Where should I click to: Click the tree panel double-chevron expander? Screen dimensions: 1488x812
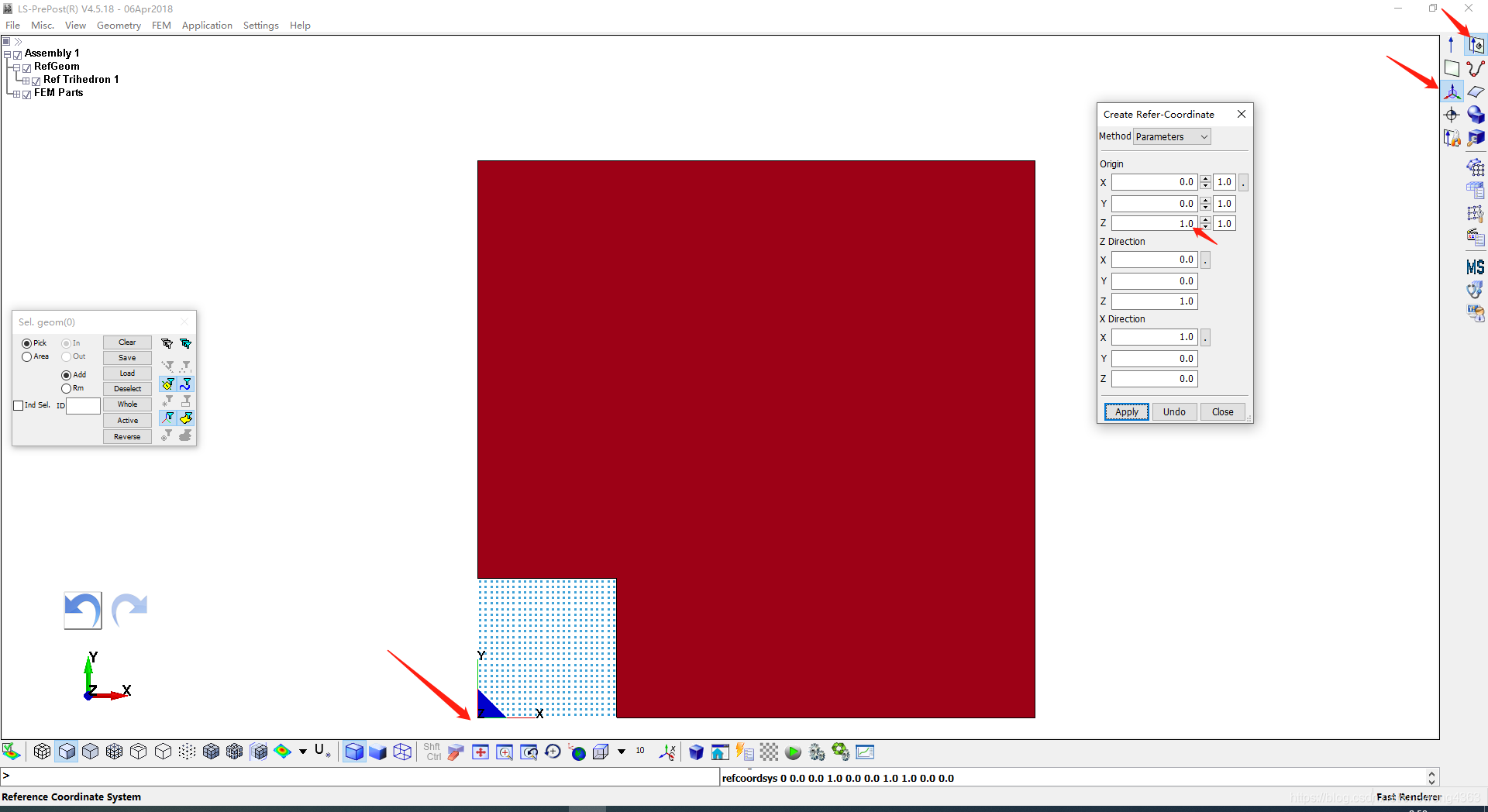pos(18,42)
